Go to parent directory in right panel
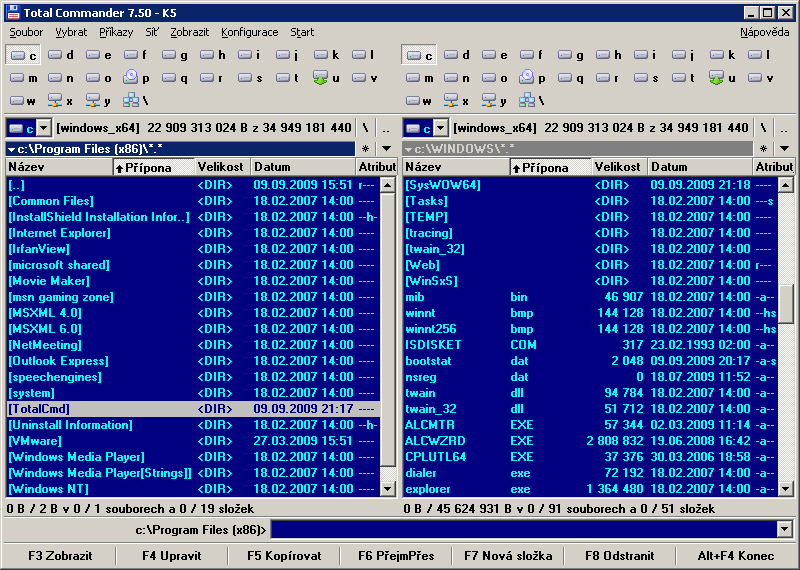Viewport: 800px width, 570px height. click(x=784, y=128)
